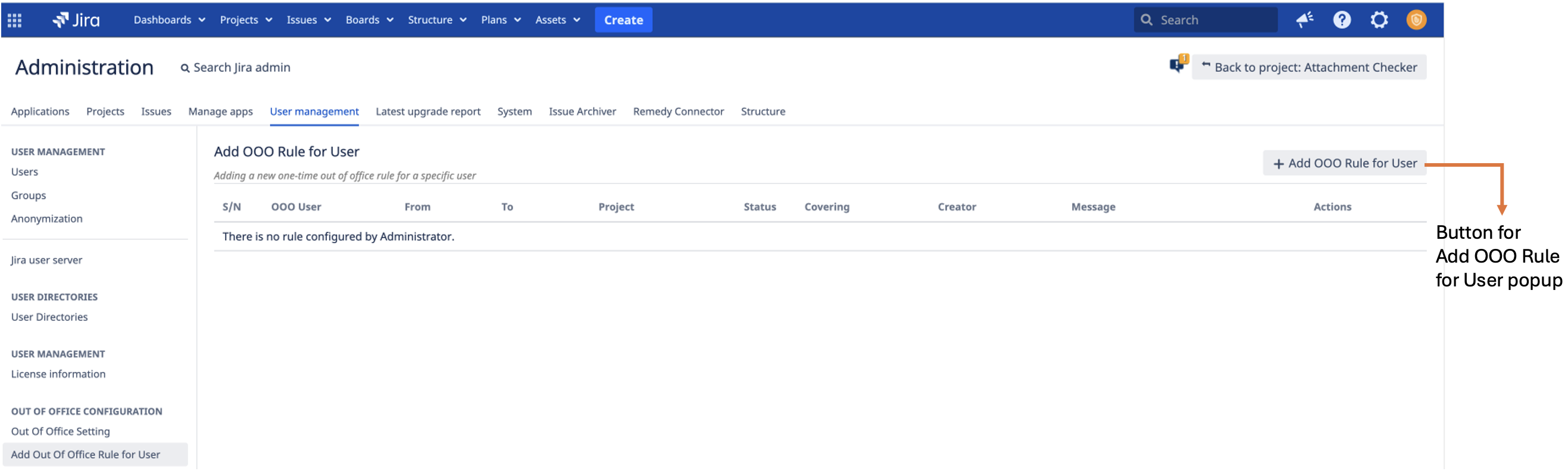Click the Search Jira admin magnifier
This screenshot has width=1568, height=474.
[185, 68]
